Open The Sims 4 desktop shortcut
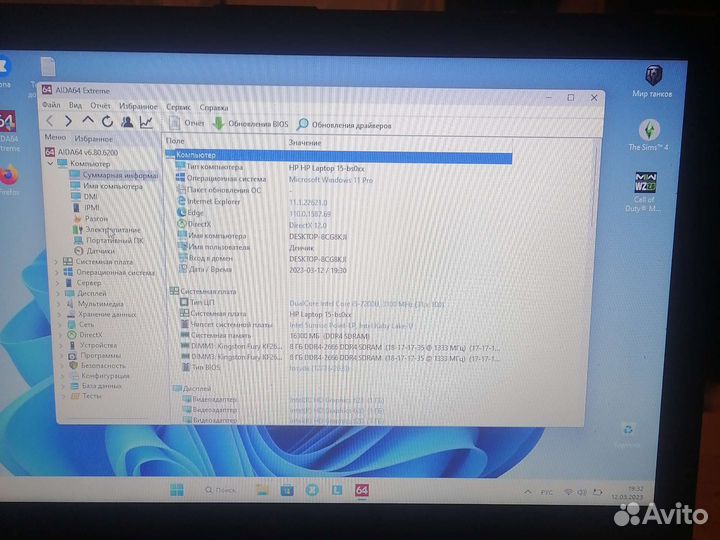This screenshot has width=720, height=540. 648,134
